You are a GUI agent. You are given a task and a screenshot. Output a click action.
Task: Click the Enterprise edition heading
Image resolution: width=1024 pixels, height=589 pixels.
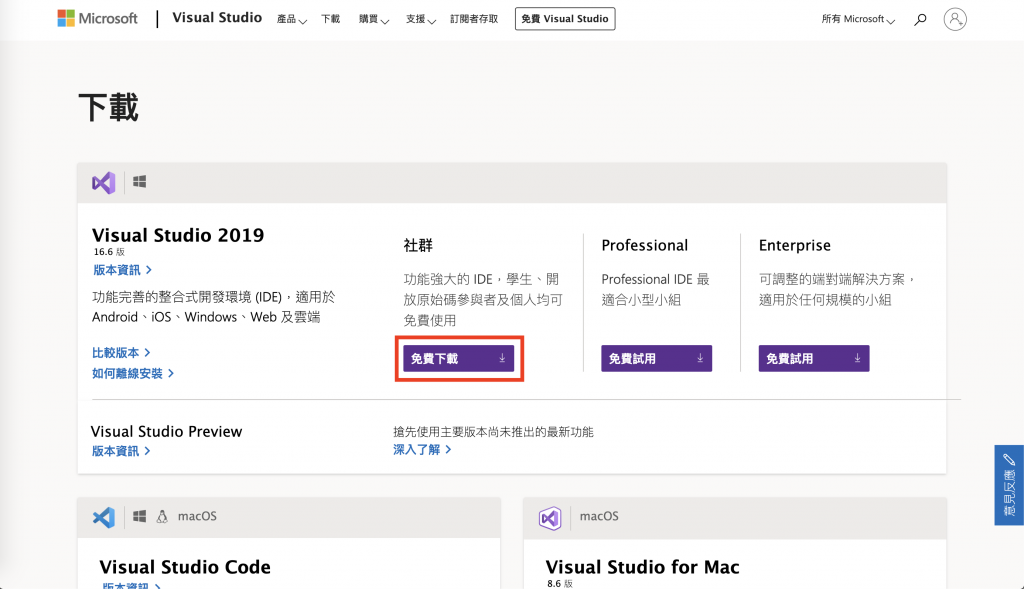pos(795,246)
